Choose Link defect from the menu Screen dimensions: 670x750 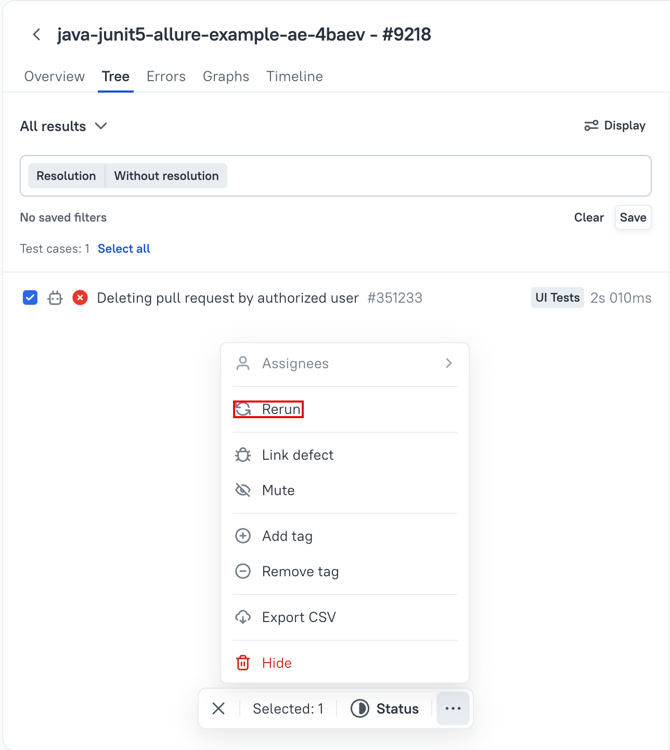[x=297, y=455]
